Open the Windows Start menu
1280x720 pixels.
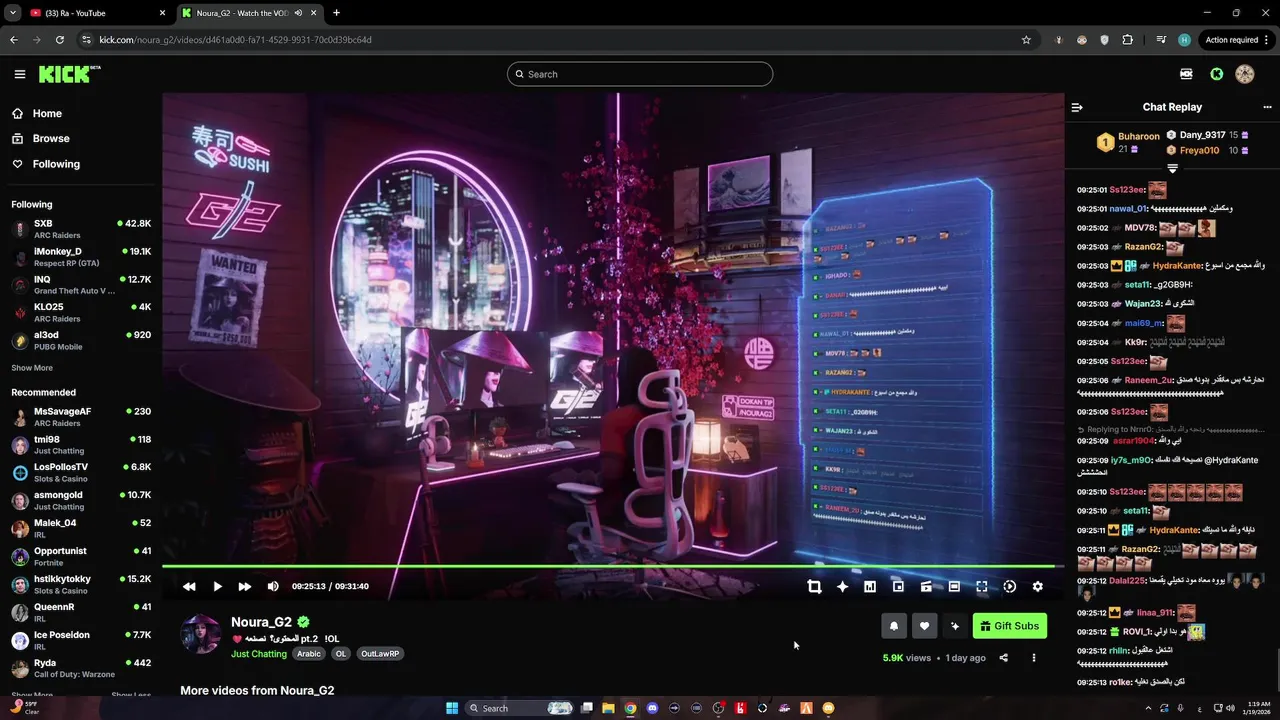(x=452, y=708)
